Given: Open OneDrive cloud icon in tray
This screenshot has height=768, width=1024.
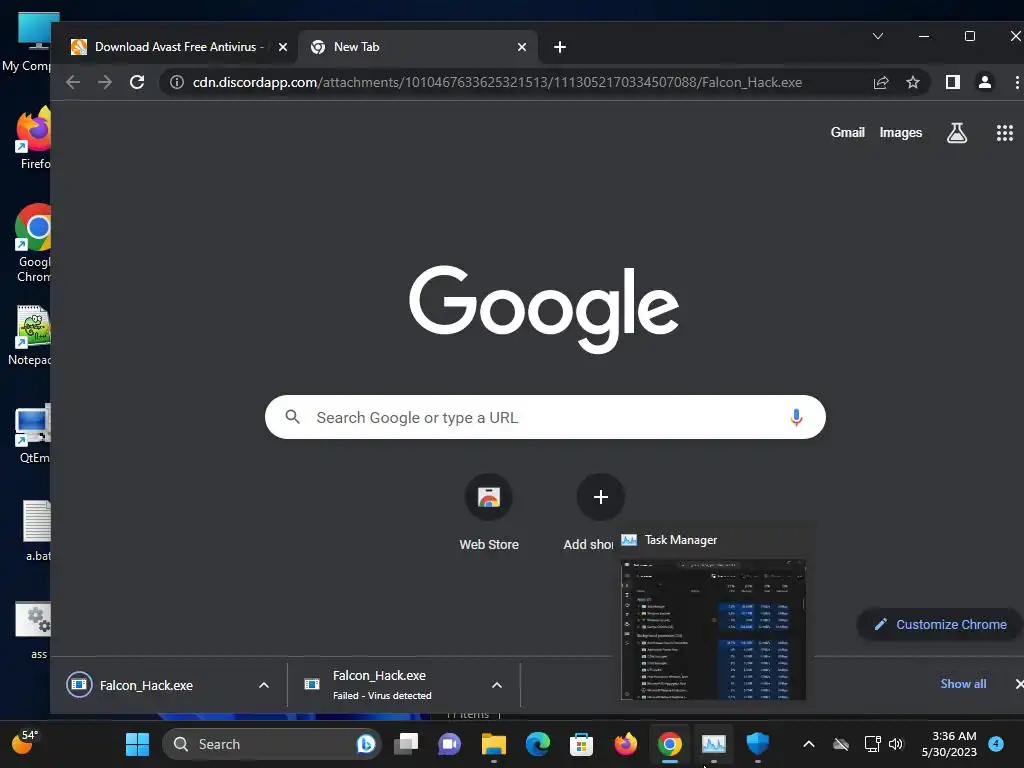Looking at the screenshot, I should [x=841, y=744].
